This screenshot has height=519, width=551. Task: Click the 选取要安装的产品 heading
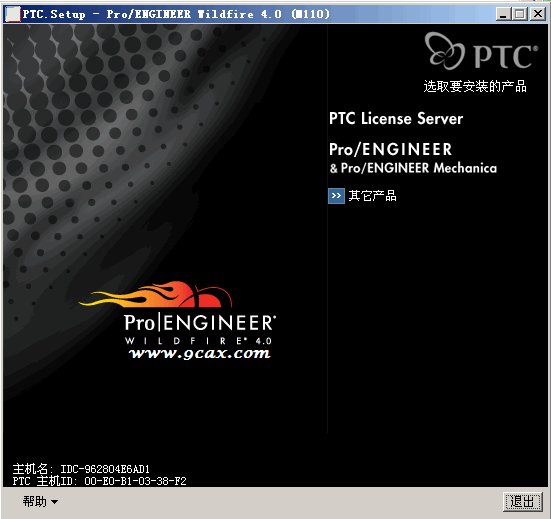[x=475, y=86]
